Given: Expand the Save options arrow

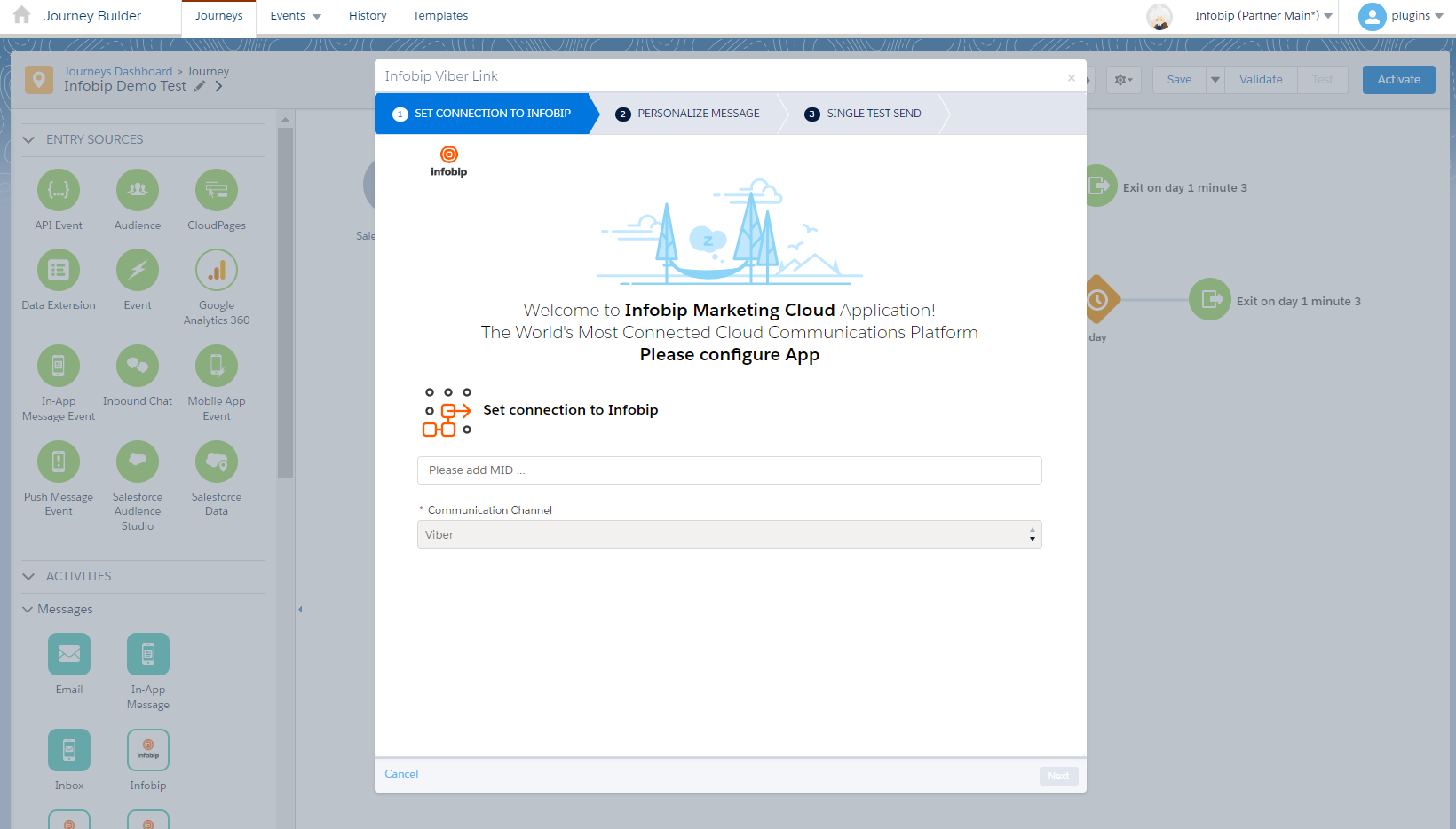Looking at the screenshot, I should coord(1215,80).
